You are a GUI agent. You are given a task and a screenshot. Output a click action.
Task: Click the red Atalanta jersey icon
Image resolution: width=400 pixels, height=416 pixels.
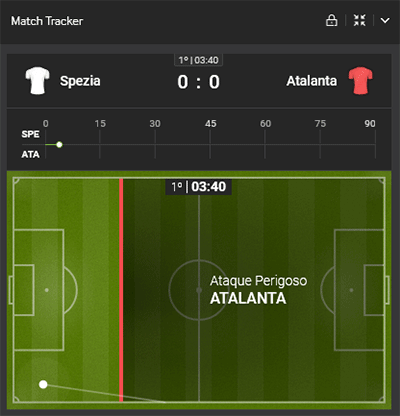point(361,81)
